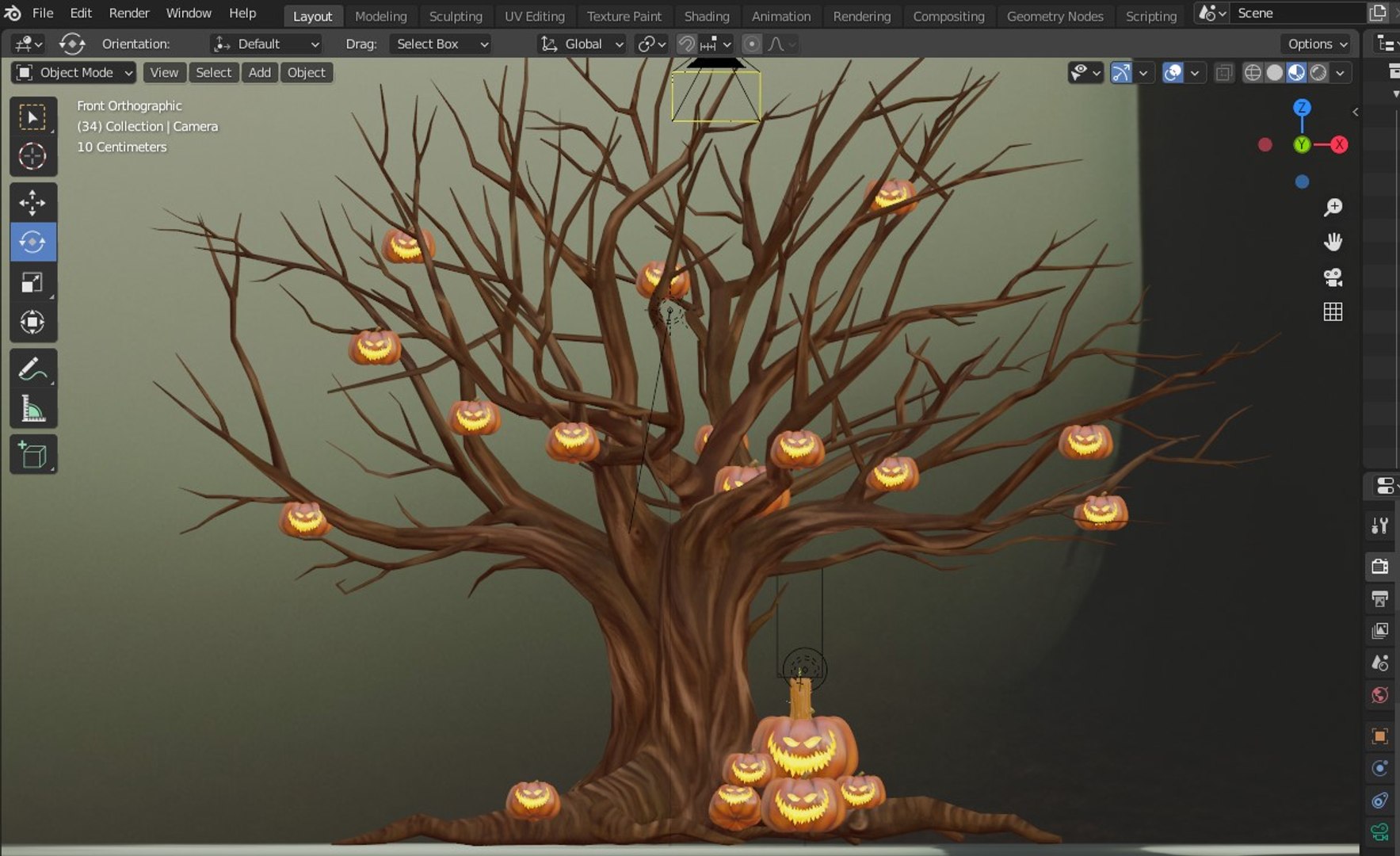
Task: Switch to wireframe viewport shading
Action: (x=1253, y=73)
